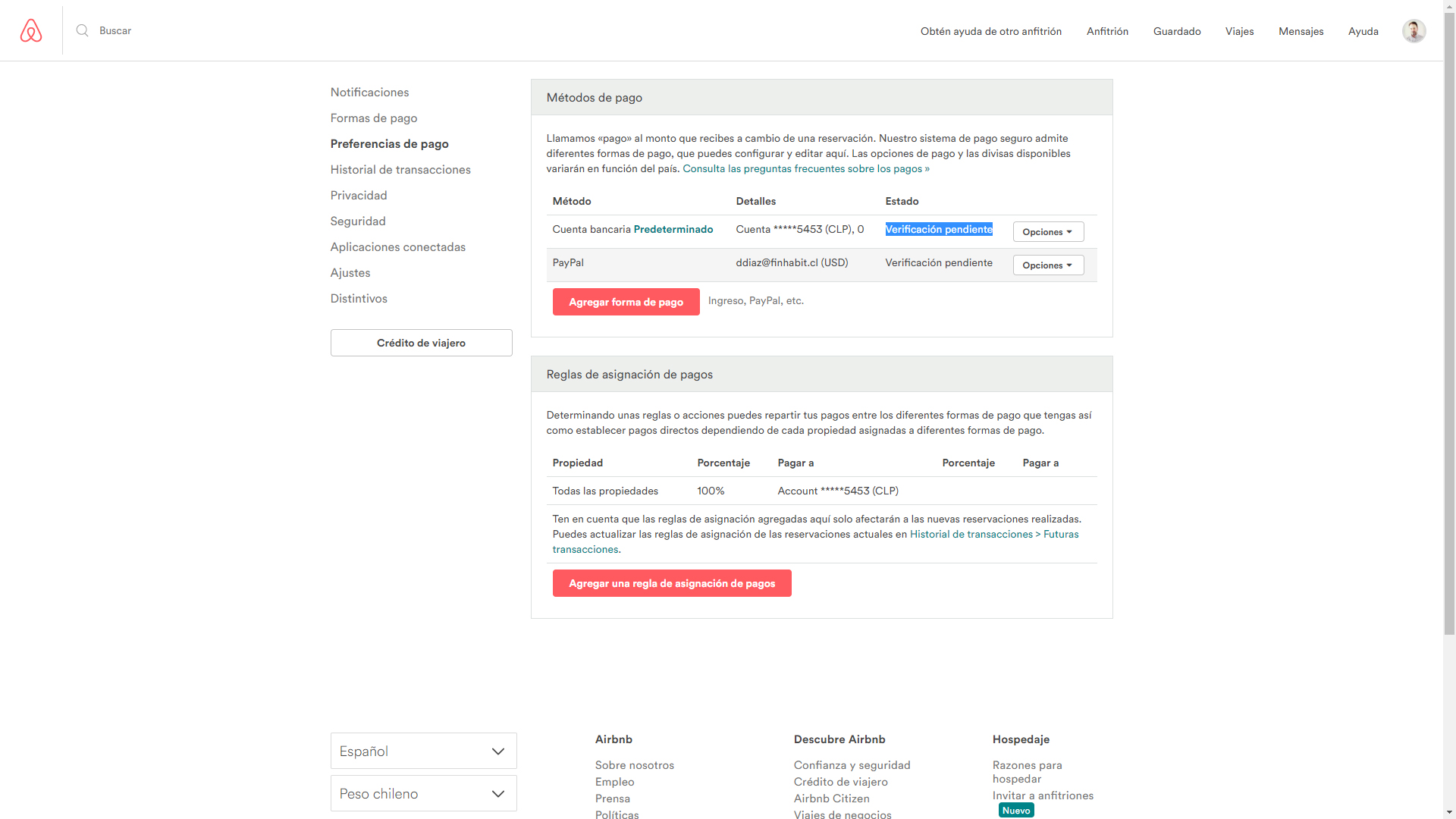Click the Nuevo badge near Invitar a anfitriones
Screen dimensions: 1456x819
pos(1016,811)
